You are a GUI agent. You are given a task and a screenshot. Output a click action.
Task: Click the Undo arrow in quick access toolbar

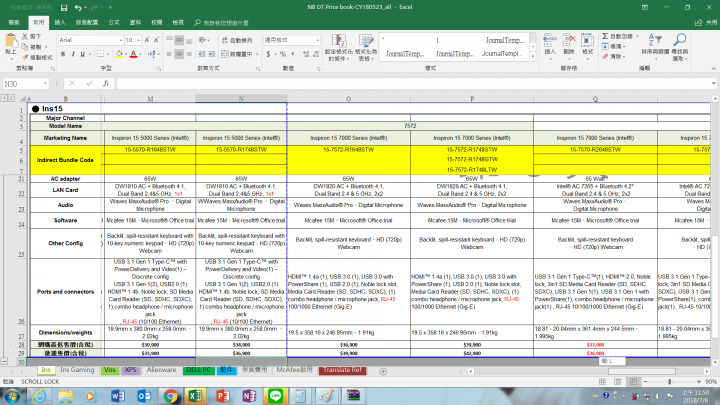tap(78, 8)
